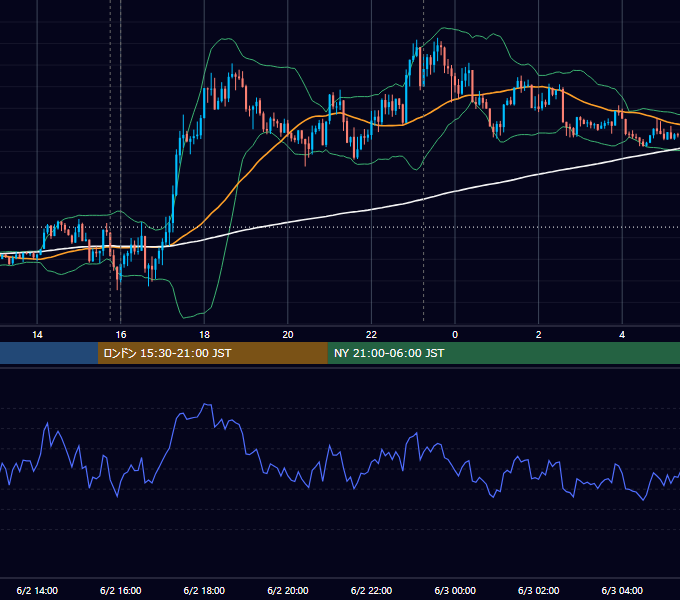Click the blue session bar before London
The width and height of the screenshot is (680, 600).
click(x=49, y=353)
